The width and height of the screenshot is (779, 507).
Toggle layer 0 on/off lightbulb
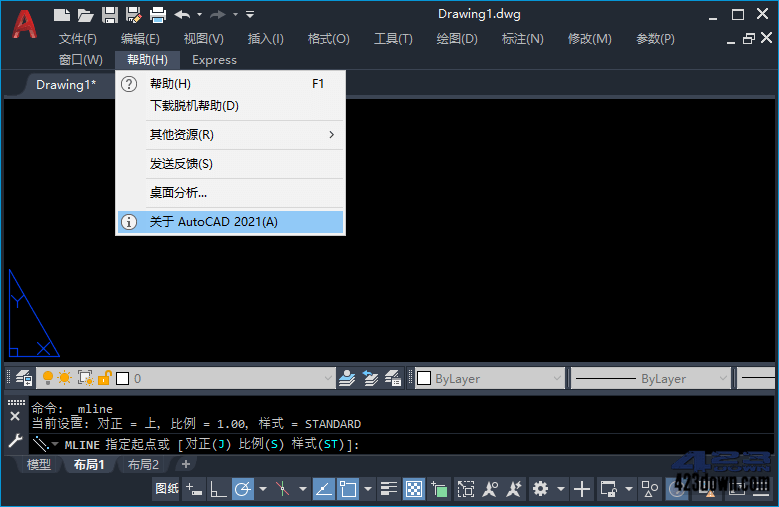point(48,378)
